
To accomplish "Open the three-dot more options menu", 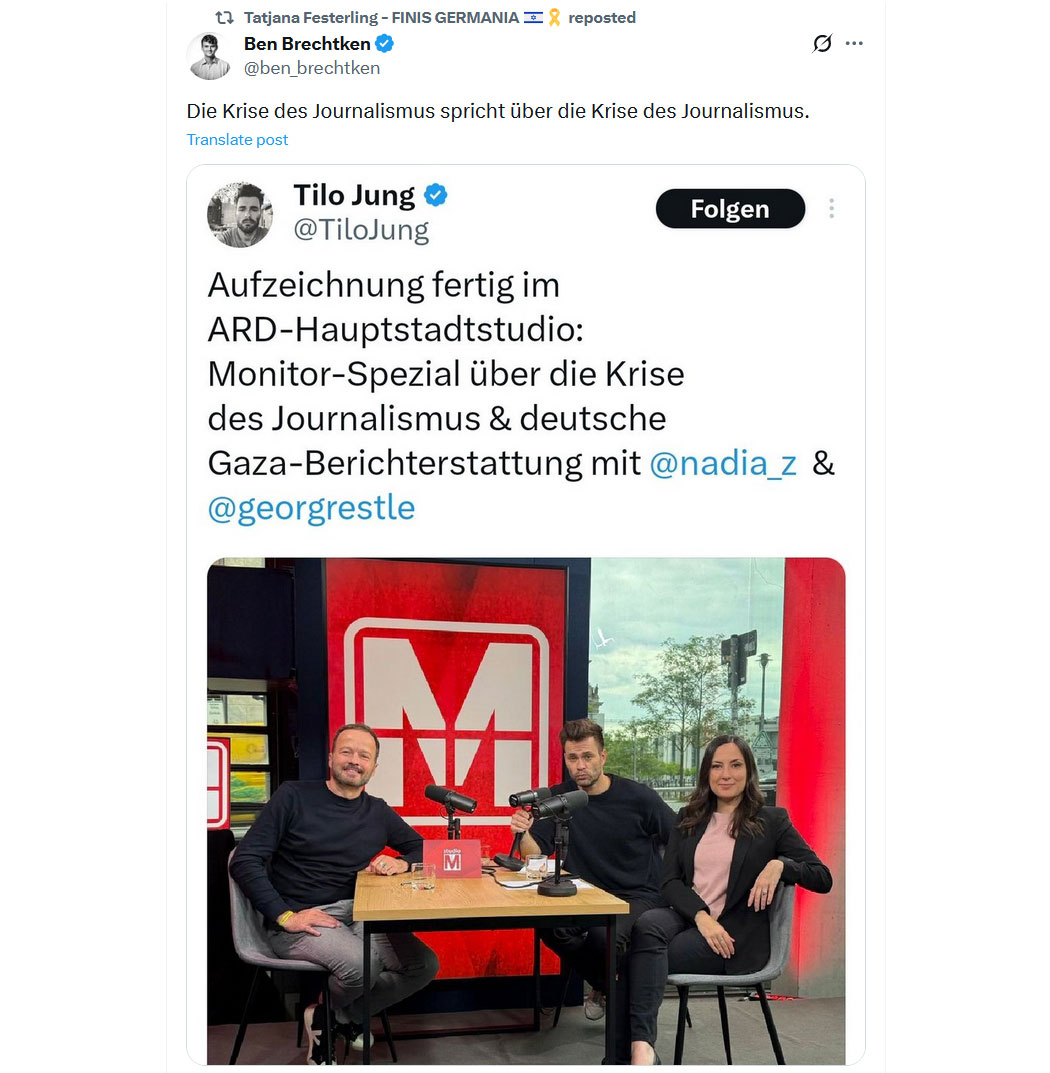I will pos(854,44).
